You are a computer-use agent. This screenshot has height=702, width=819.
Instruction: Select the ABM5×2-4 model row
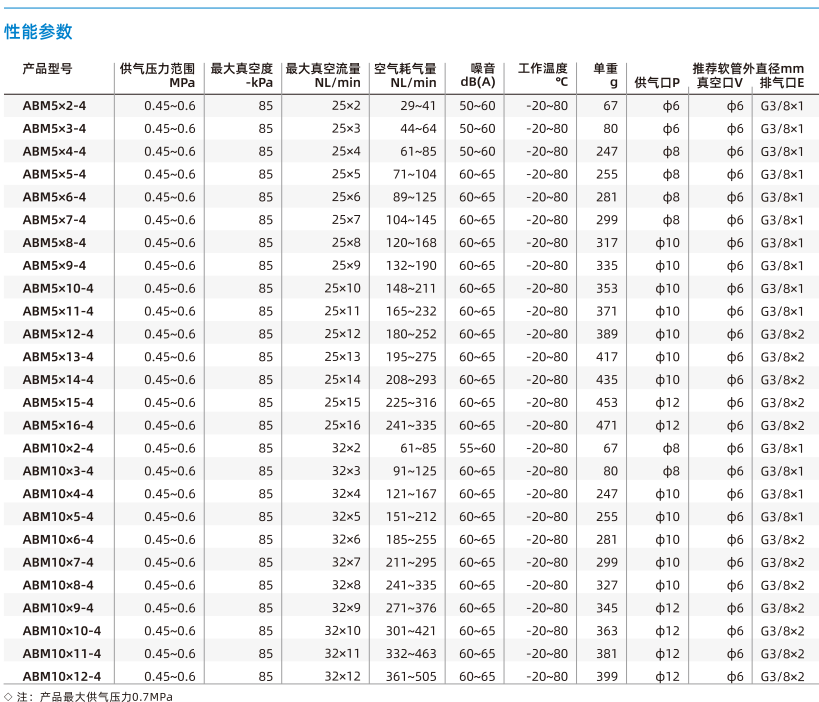(412, 106)
